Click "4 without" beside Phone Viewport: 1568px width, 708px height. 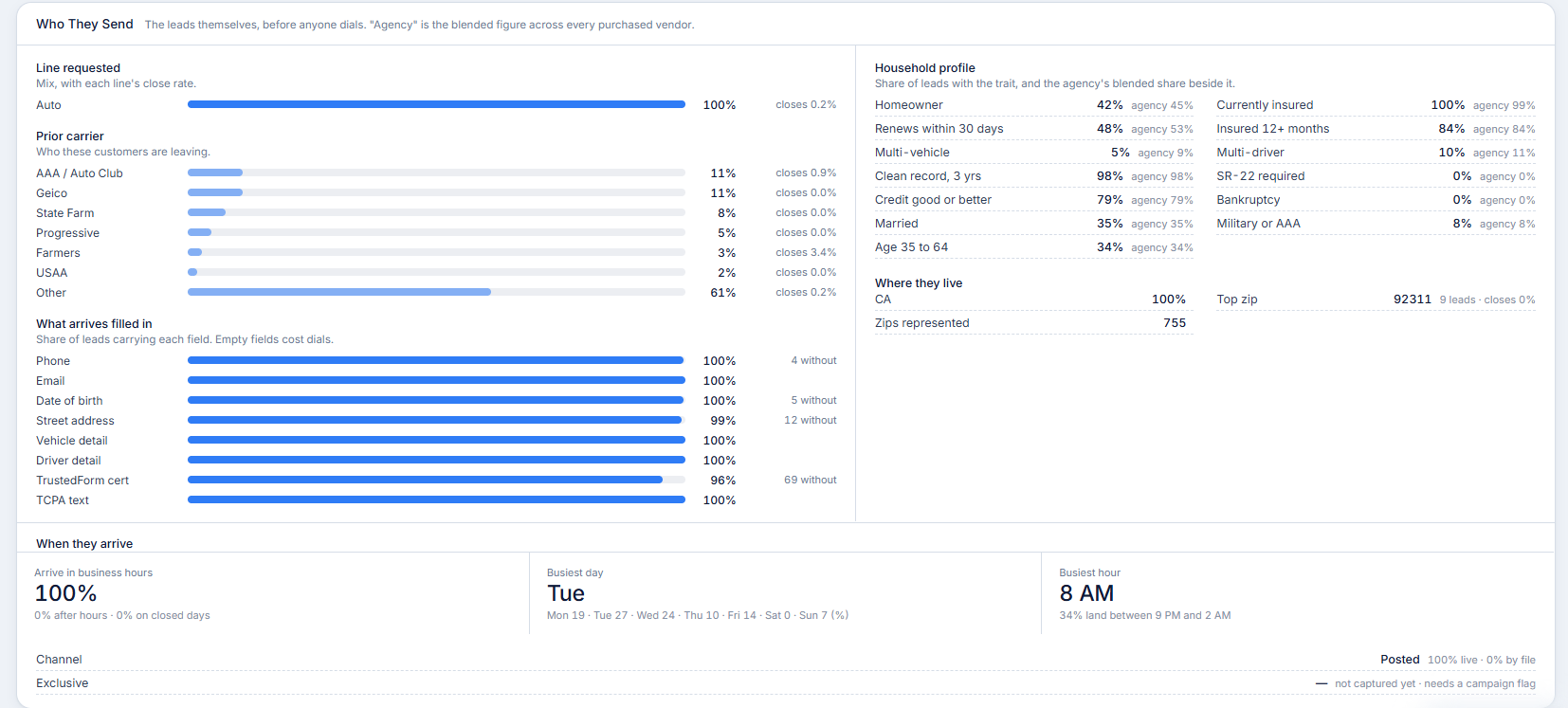(814, 360)
